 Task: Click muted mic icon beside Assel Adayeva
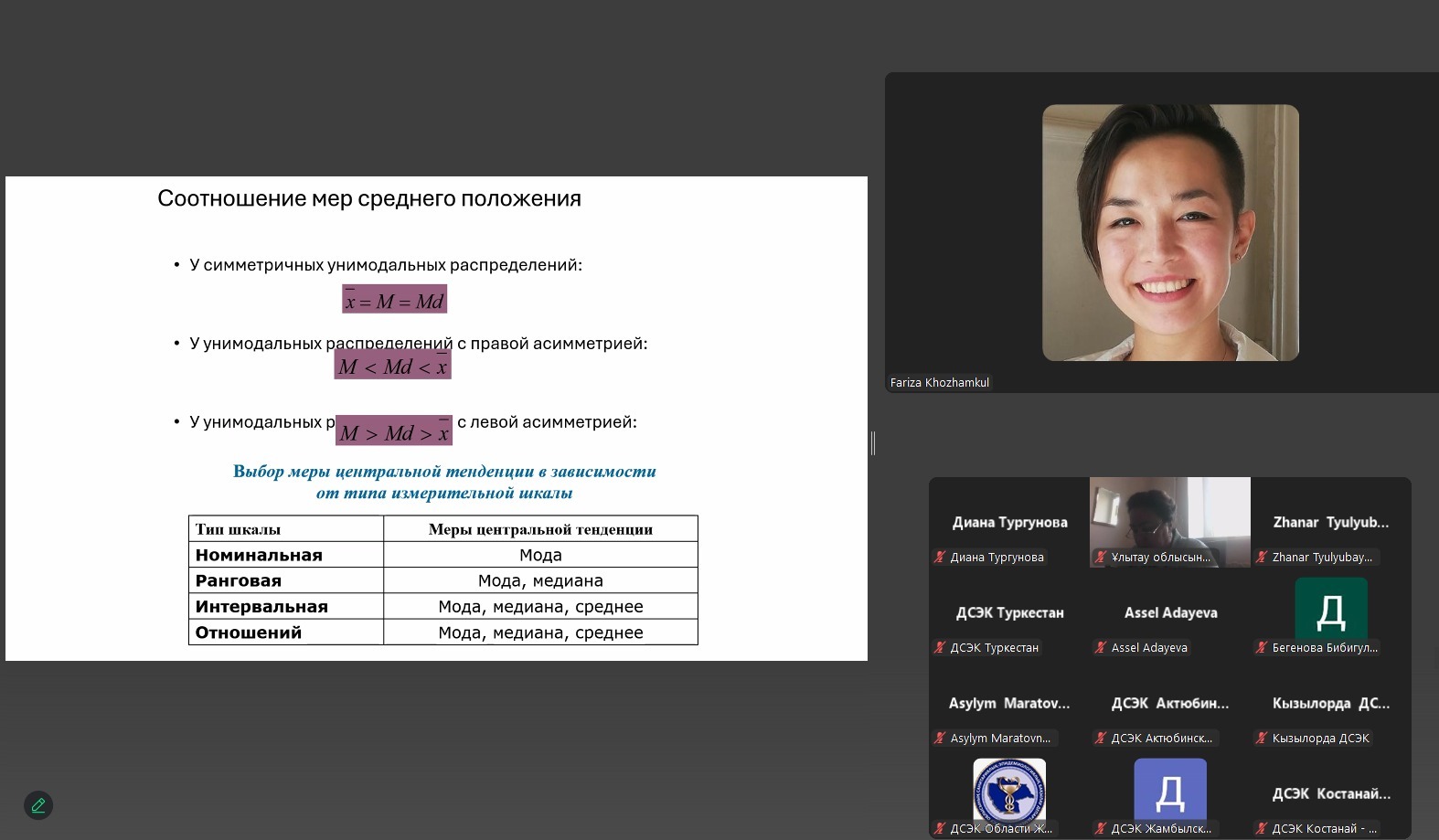[1101, 647]
